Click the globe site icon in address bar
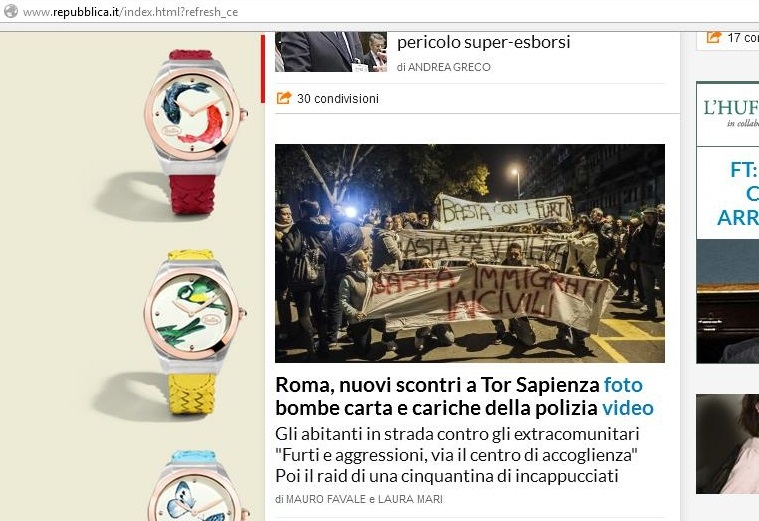Viewport: 759px width, 521px height. (x=11, y=11)
